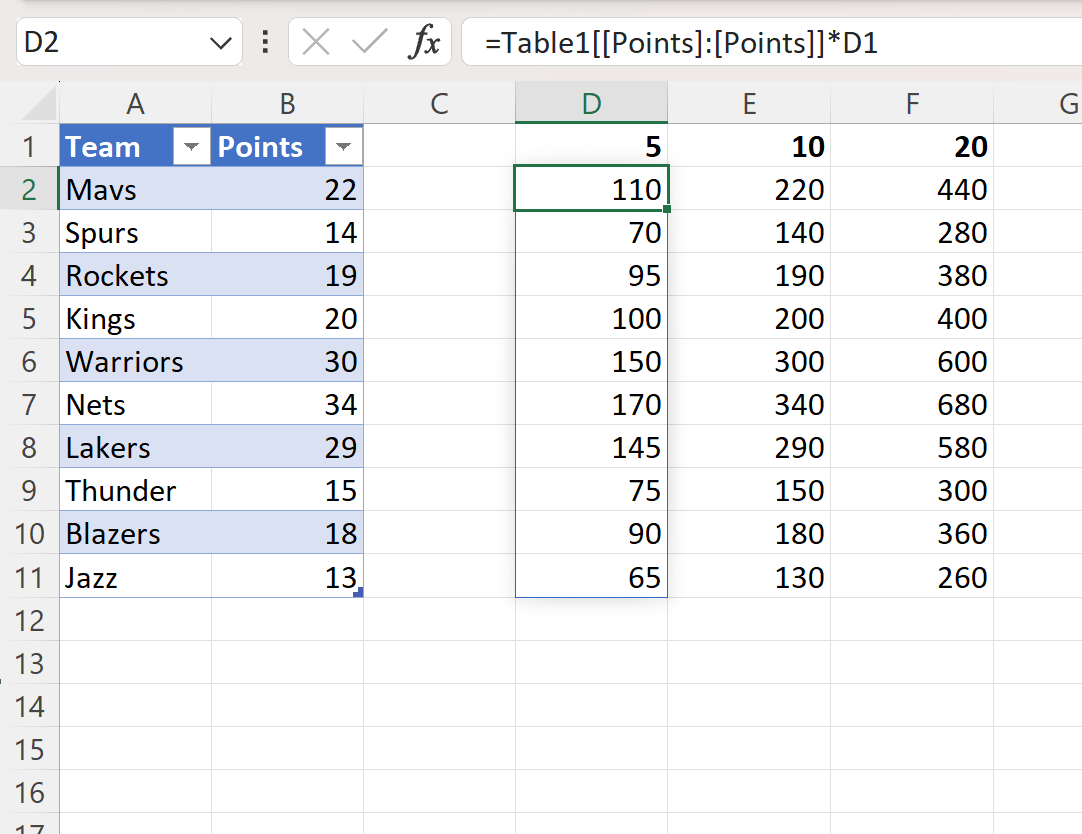Open the Name Box dropdown arrow
Image resolution: width=1082 pixels, height=834 pixels.
(x=221, y=43)
